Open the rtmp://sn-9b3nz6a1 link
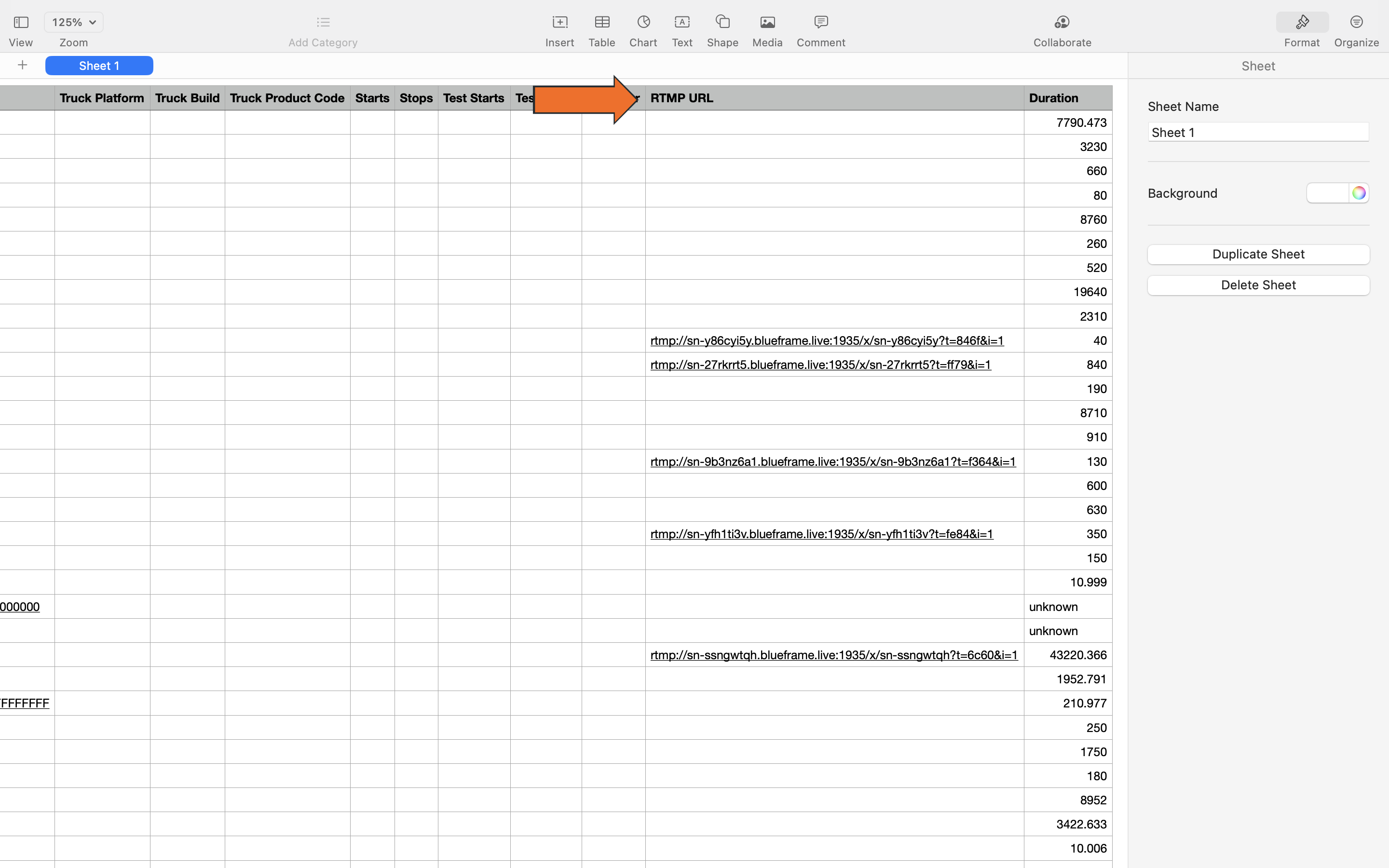 click(832, 461)
